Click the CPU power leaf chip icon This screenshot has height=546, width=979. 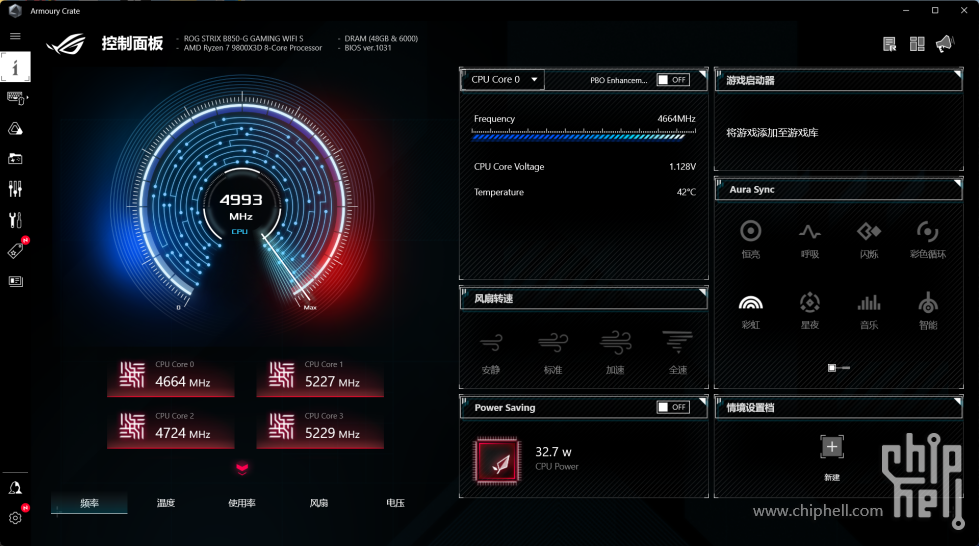(498, 462)
